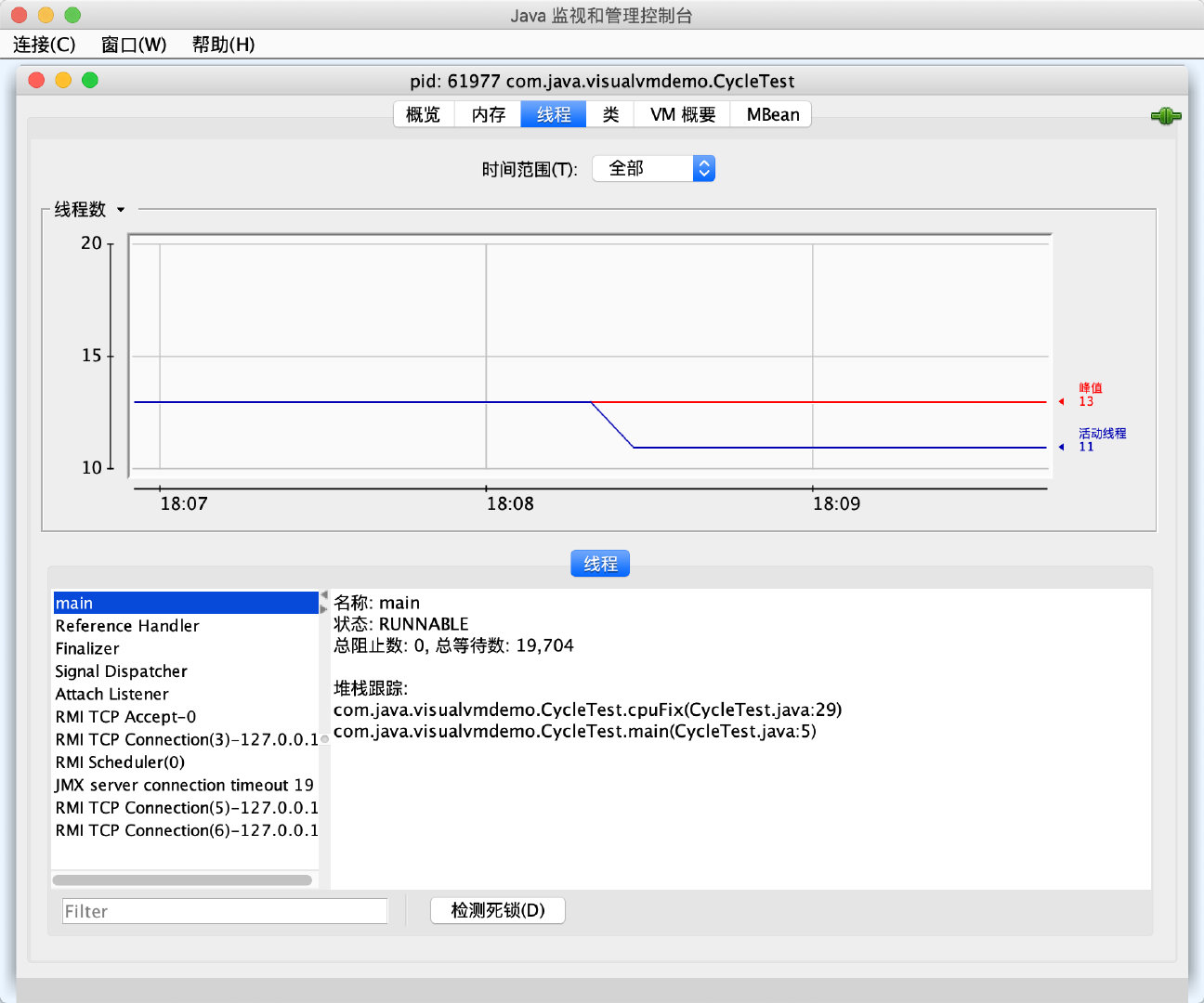Click the 总阻止数 总等待数 statistics line
This screenshot has width=1204, height=1003.
[453, 645]
